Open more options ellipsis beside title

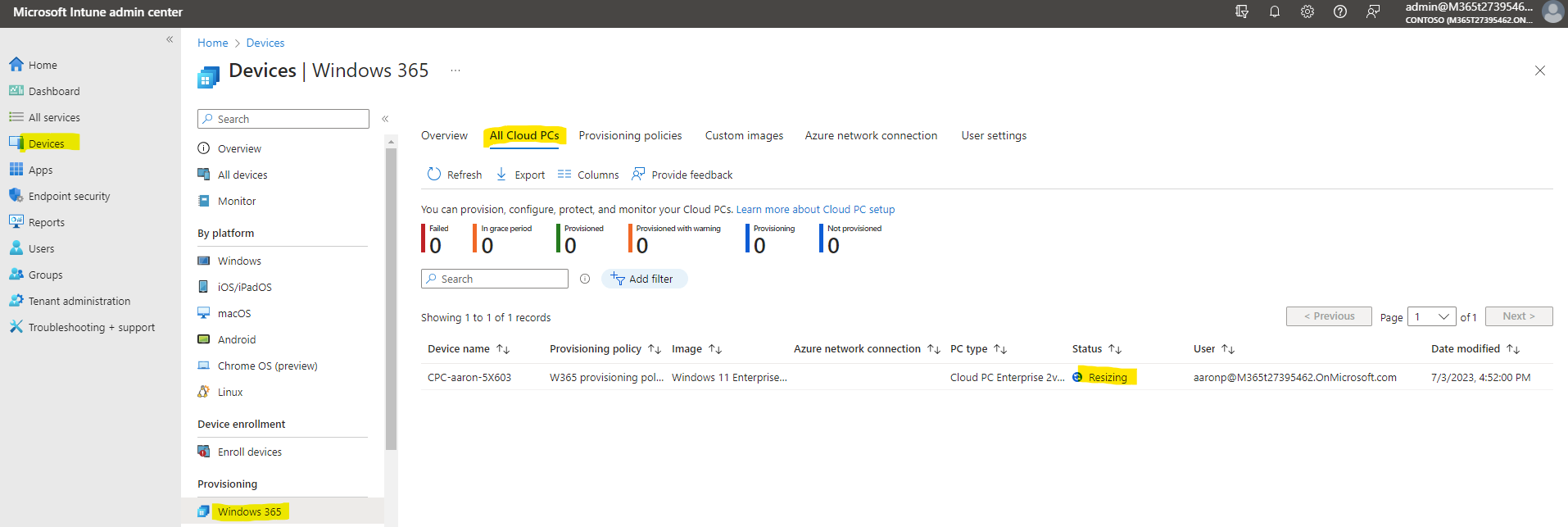coord(455,70)
